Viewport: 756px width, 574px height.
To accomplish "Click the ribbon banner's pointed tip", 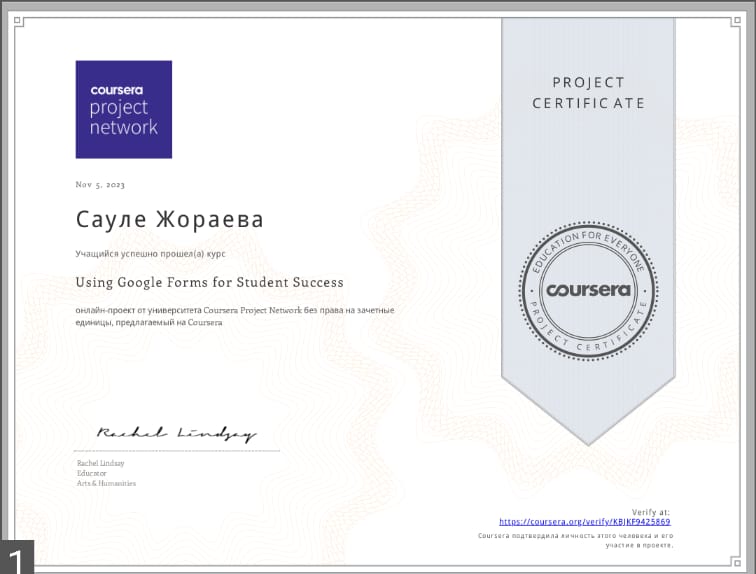I will (x=588, y=441).
